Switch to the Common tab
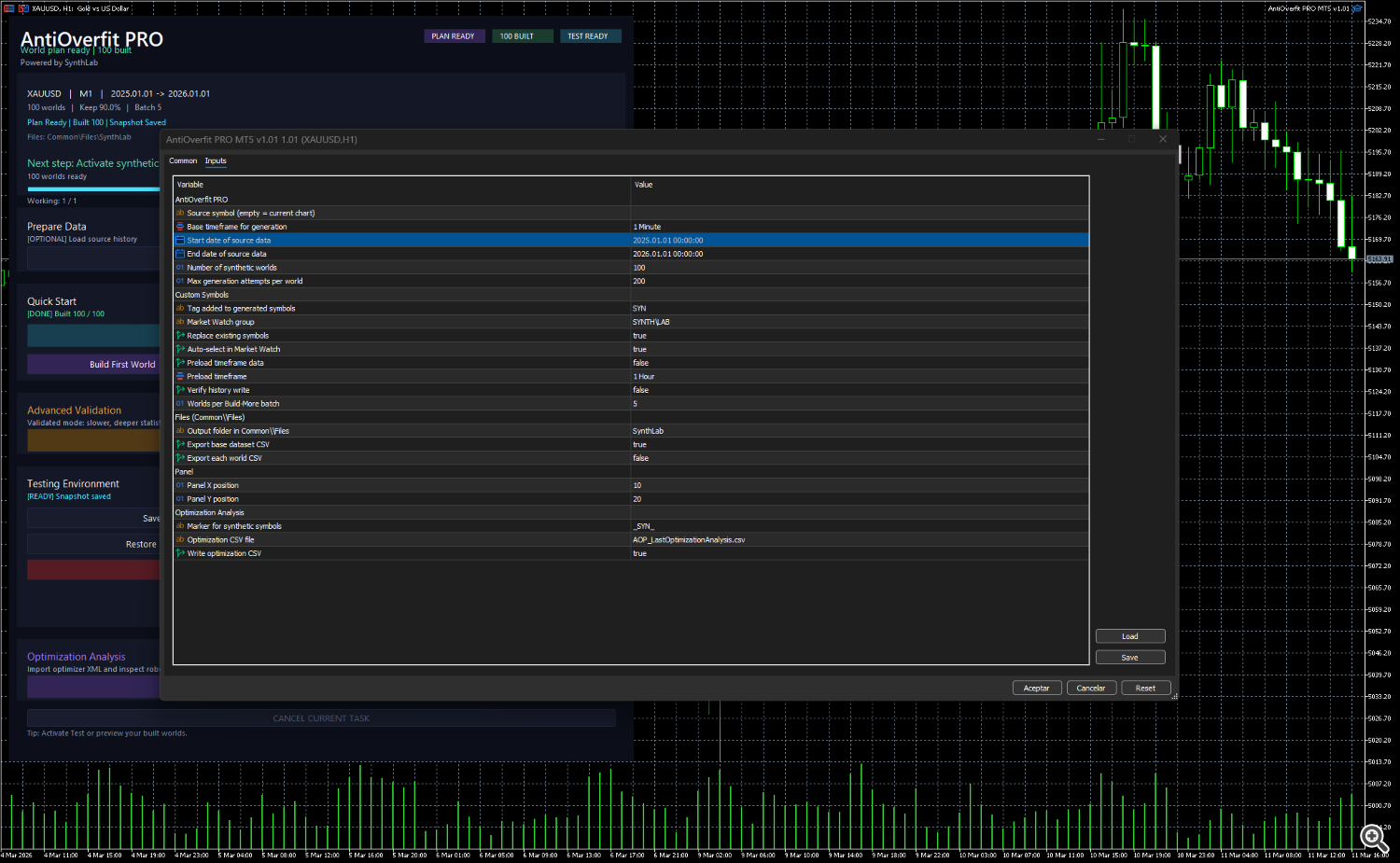The width and height of the screenshot is (1400, 863). pos(183,161)
